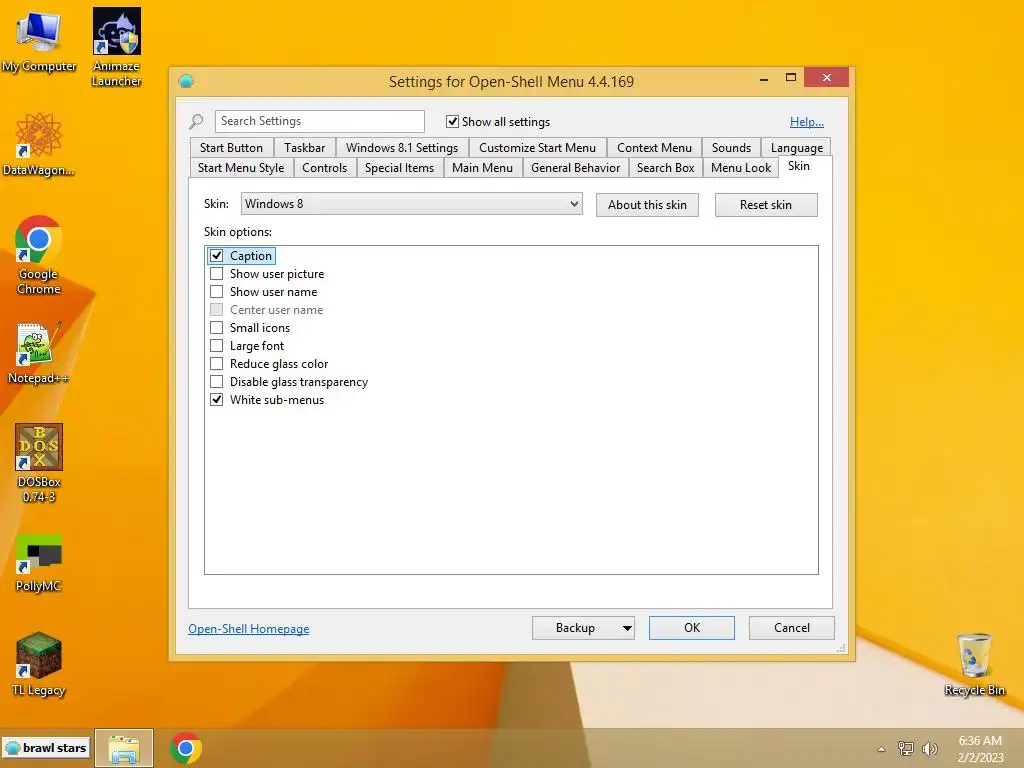Open the Language tab
The width and height of the screenshot is (1024, 768).
(x=797, y=148)
